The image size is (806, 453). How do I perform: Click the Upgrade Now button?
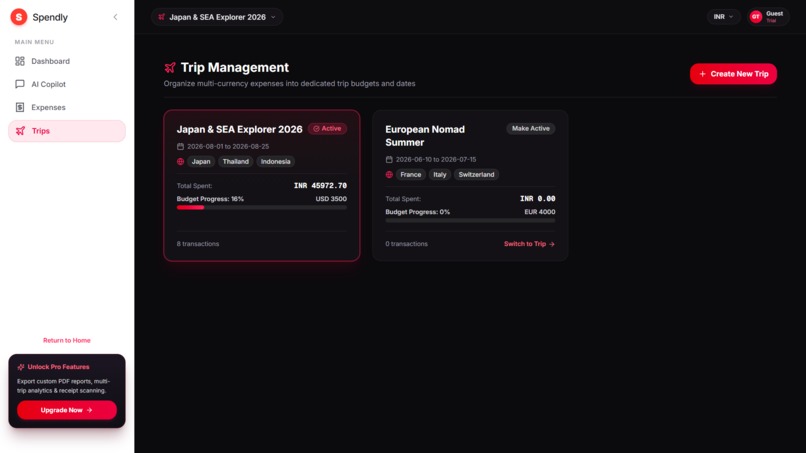click(x=67, y=410)
